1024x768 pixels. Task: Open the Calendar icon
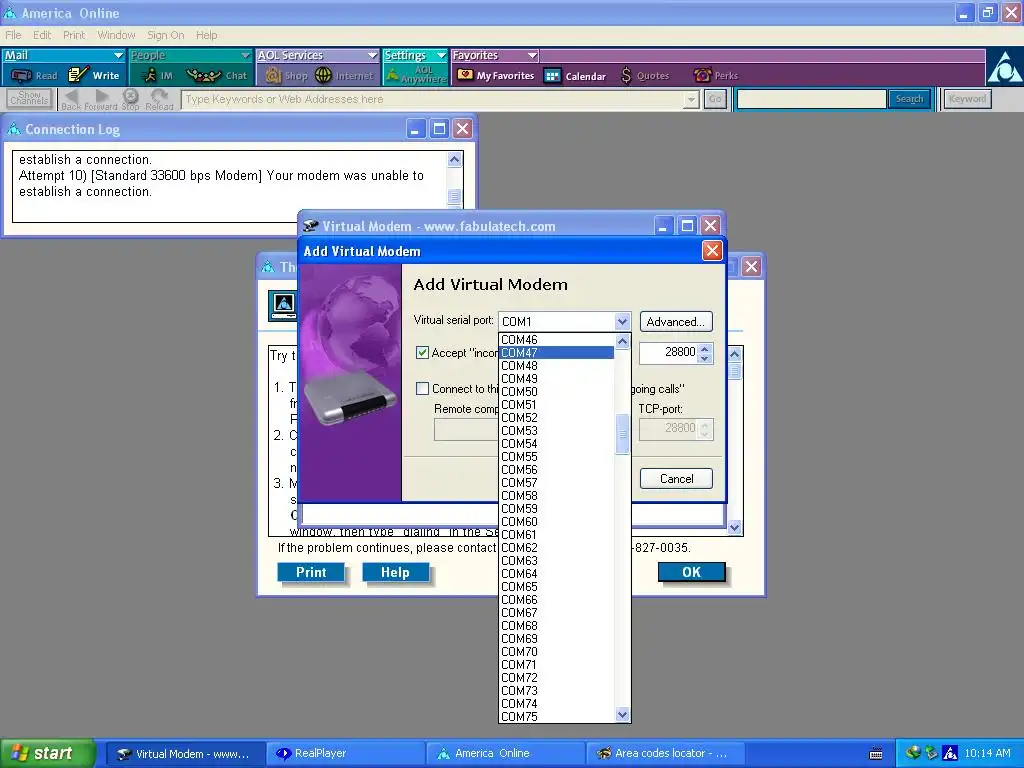pos(552,76)
